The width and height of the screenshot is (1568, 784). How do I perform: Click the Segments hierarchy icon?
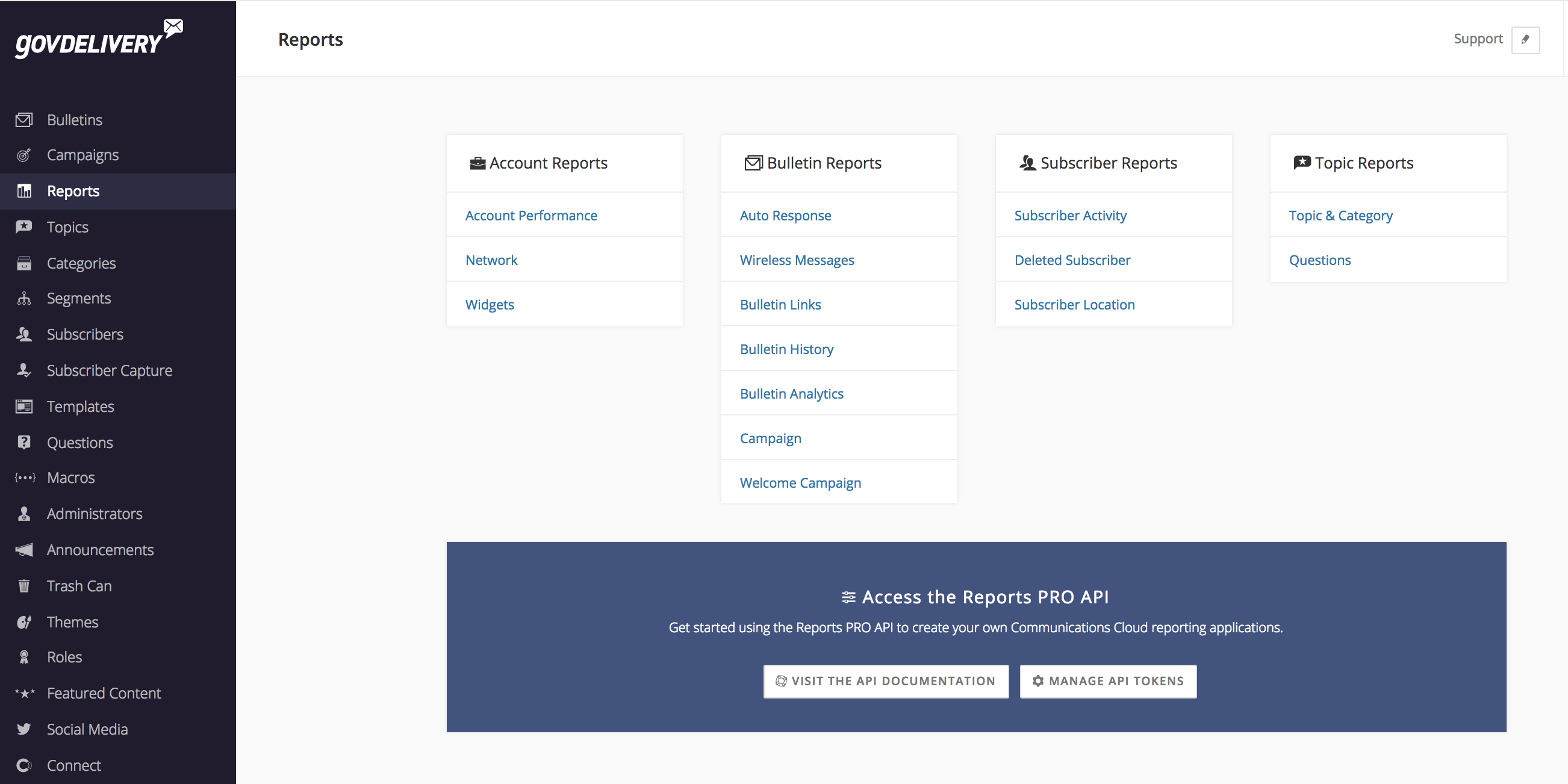click(x=23, y=298)
